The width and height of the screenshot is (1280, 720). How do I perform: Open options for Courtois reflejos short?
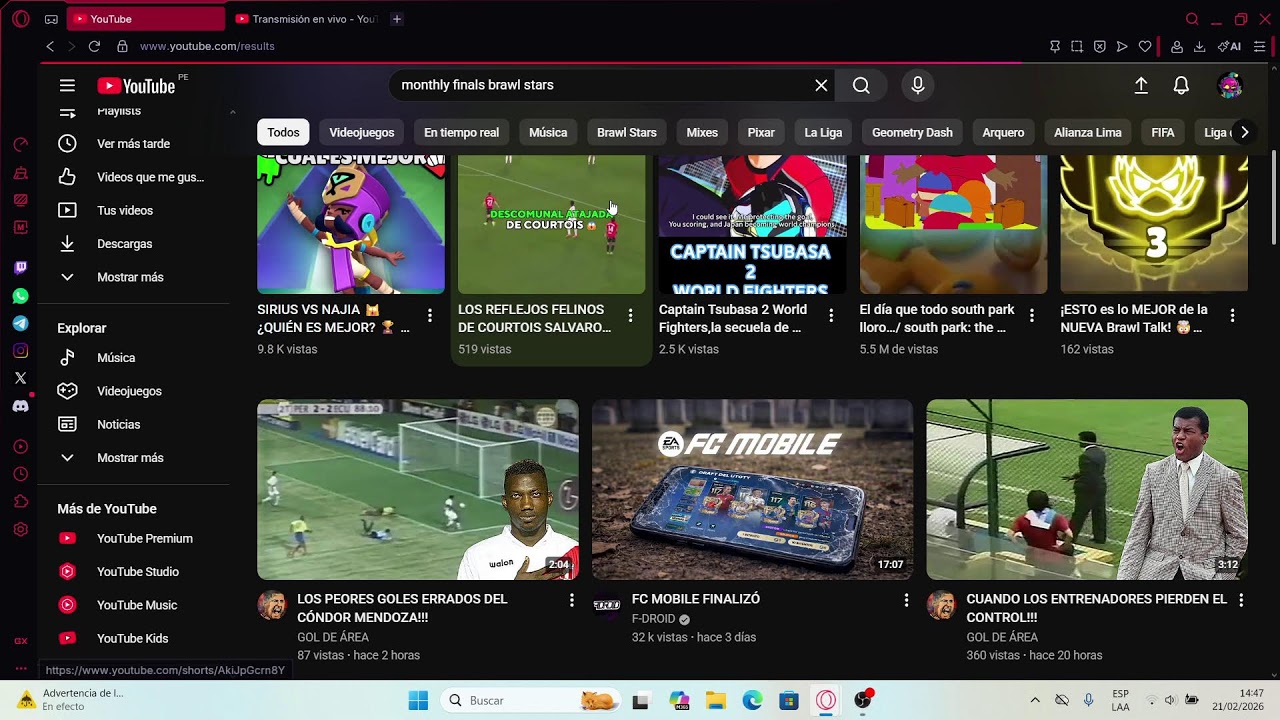click(x=630, y=316)
